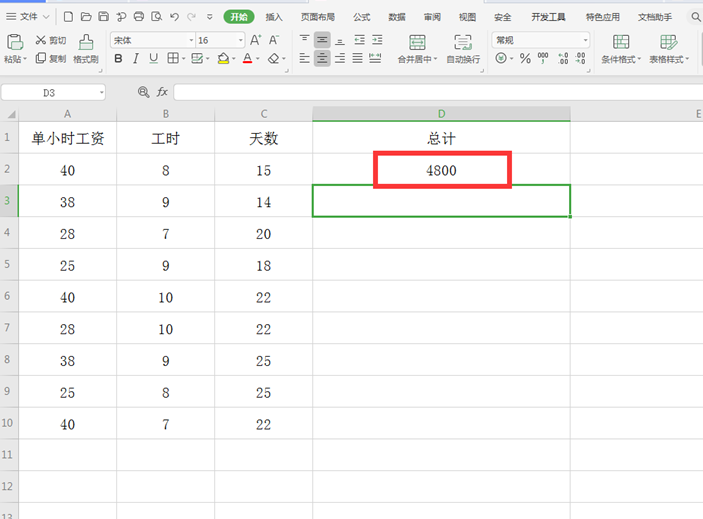Switch to the 页面布局 tab
Screen dimensions: 703x519
[x=317, y=17]
